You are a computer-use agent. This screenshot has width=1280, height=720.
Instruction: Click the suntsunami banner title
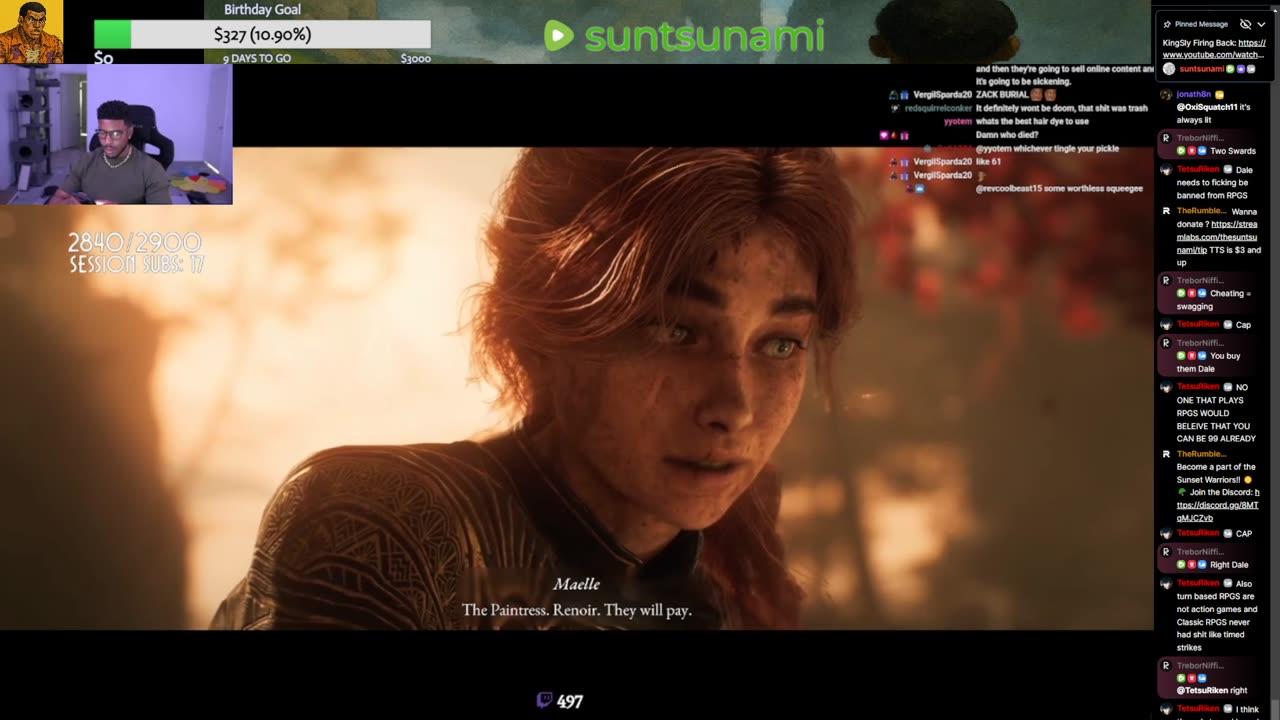704,37
